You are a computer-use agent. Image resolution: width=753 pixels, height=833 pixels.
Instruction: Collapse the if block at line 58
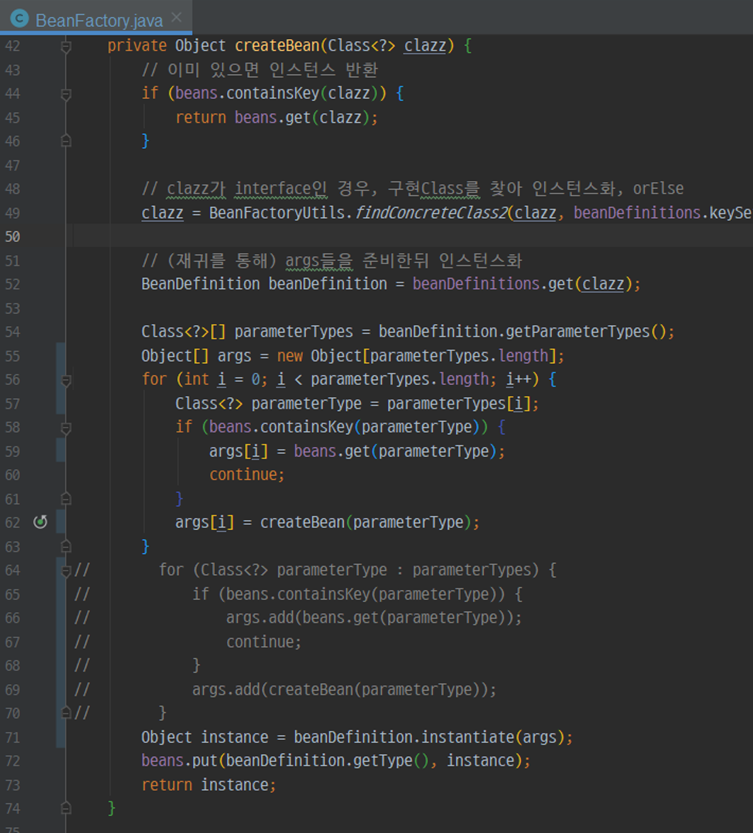click(66, 428)
